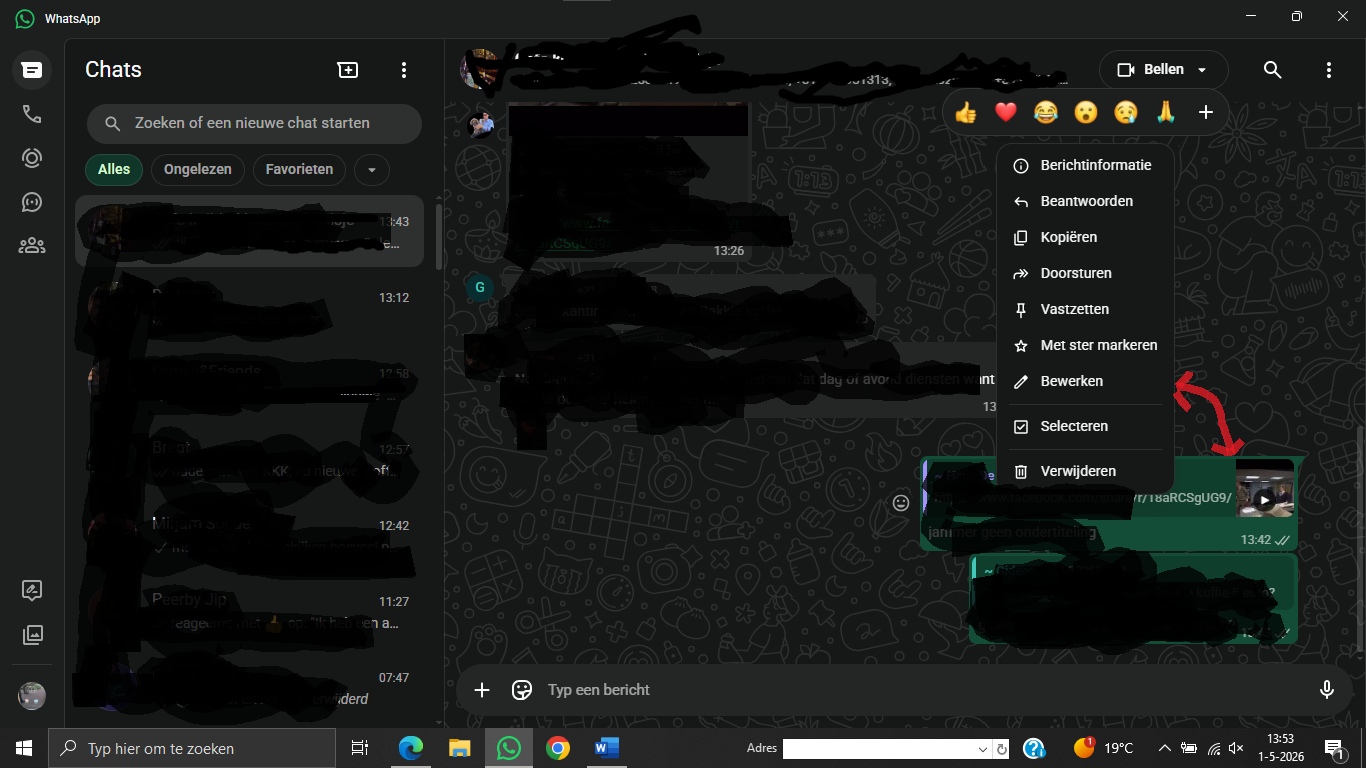
Task: Choose Berichtinformatie in context menu
Action: tap(1085, 165)
